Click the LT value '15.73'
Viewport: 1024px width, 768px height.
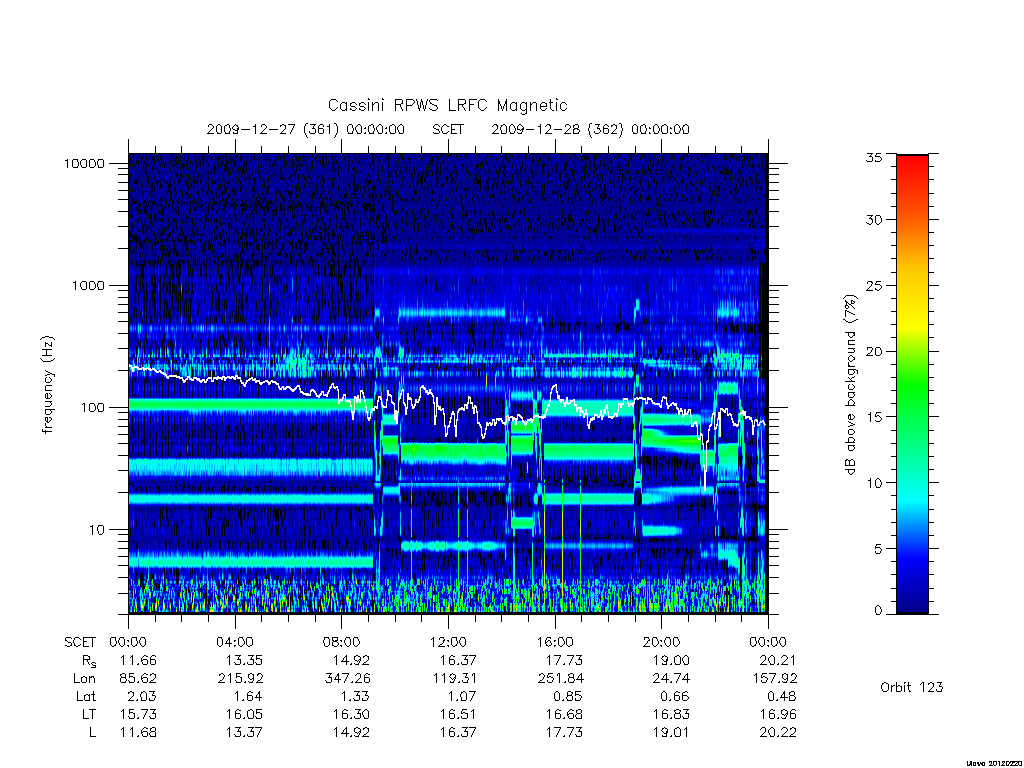[138, 714]
